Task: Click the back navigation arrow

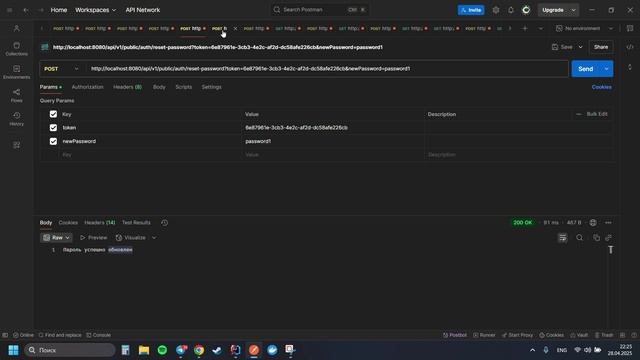Action: [26, 10]
